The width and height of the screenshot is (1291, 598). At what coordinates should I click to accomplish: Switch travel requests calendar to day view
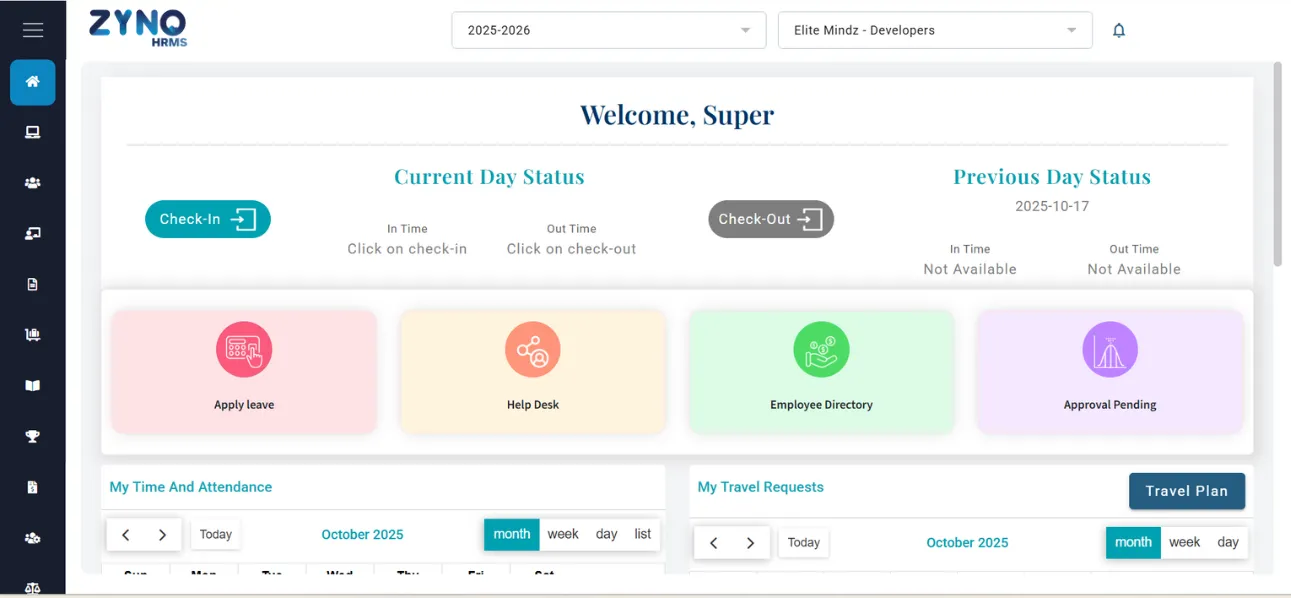1228,542
